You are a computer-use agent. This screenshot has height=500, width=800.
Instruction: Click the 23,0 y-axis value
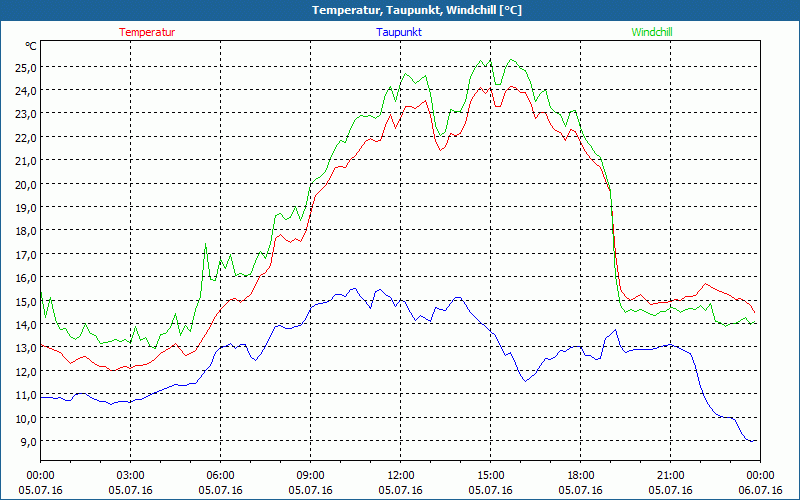[26, 114]
